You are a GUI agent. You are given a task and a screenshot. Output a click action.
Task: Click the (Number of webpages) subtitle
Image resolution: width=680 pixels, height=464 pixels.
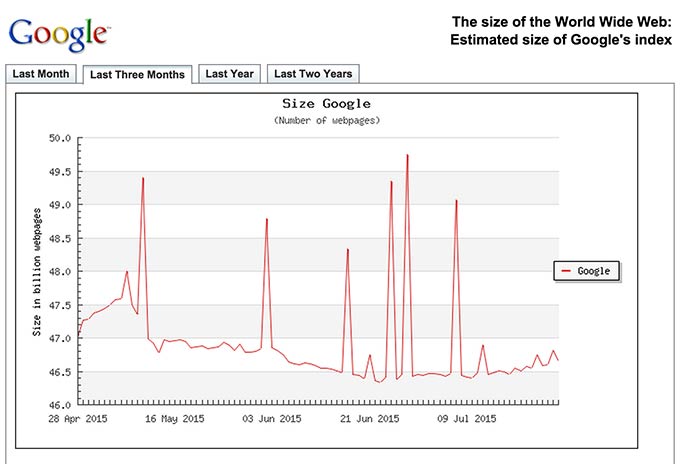pyautogui.click(x=327, y=121)
